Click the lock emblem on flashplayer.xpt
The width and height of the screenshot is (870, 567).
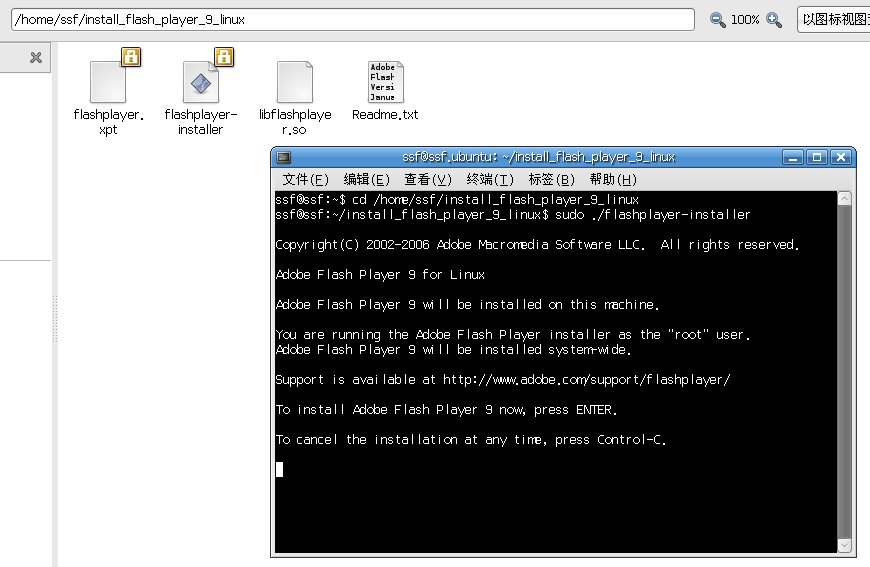coord(131,57)
